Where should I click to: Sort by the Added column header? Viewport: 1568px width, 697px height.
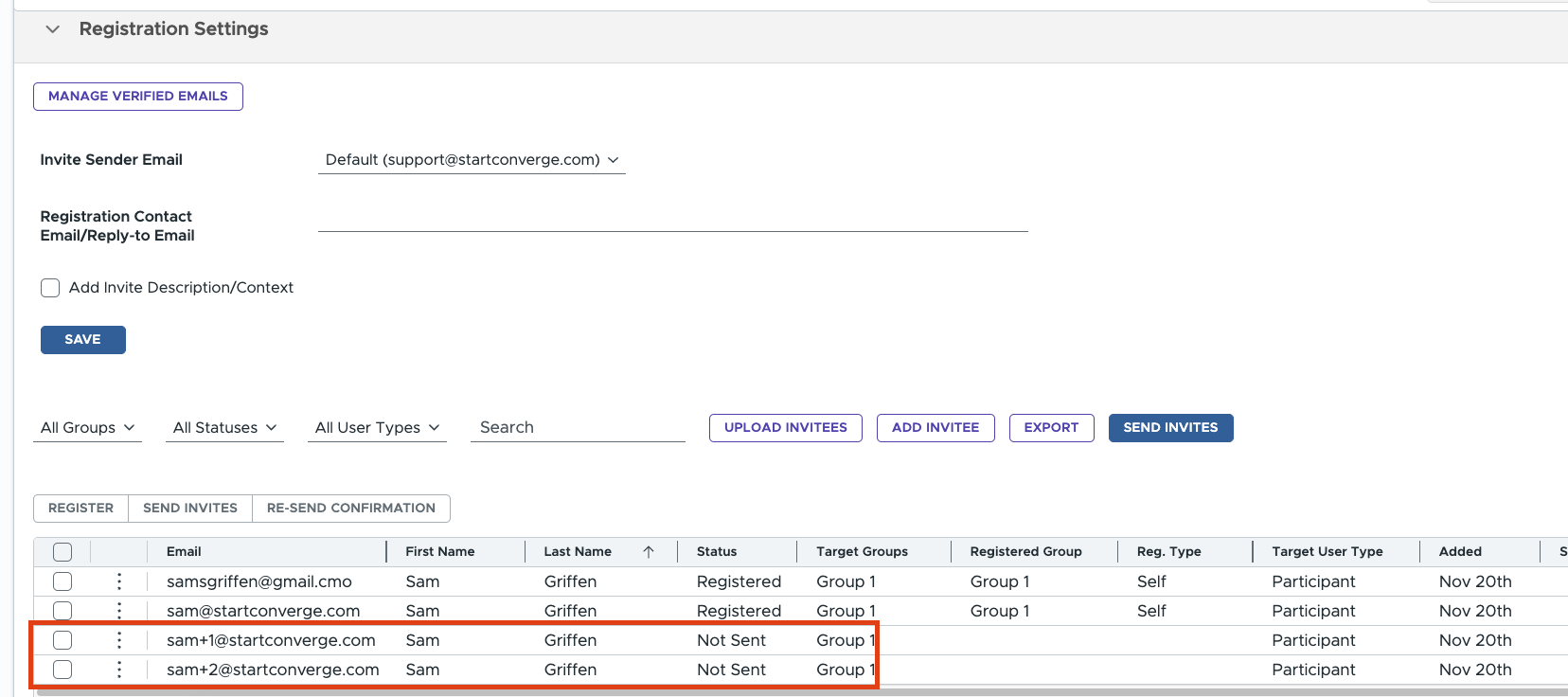pos(1461,552)
